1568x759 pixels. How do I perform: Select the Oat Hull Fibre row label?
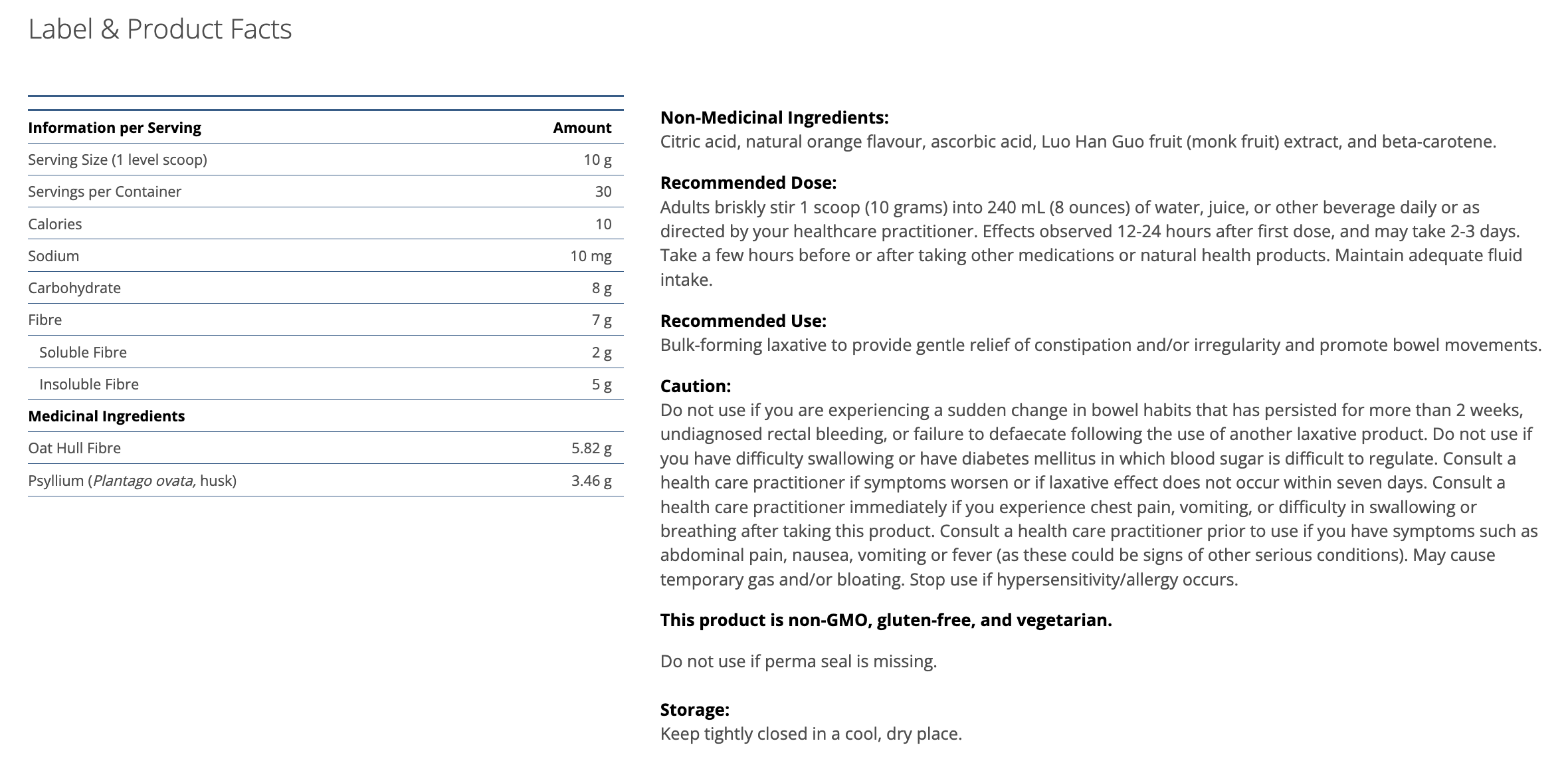[x=74, y=448]
